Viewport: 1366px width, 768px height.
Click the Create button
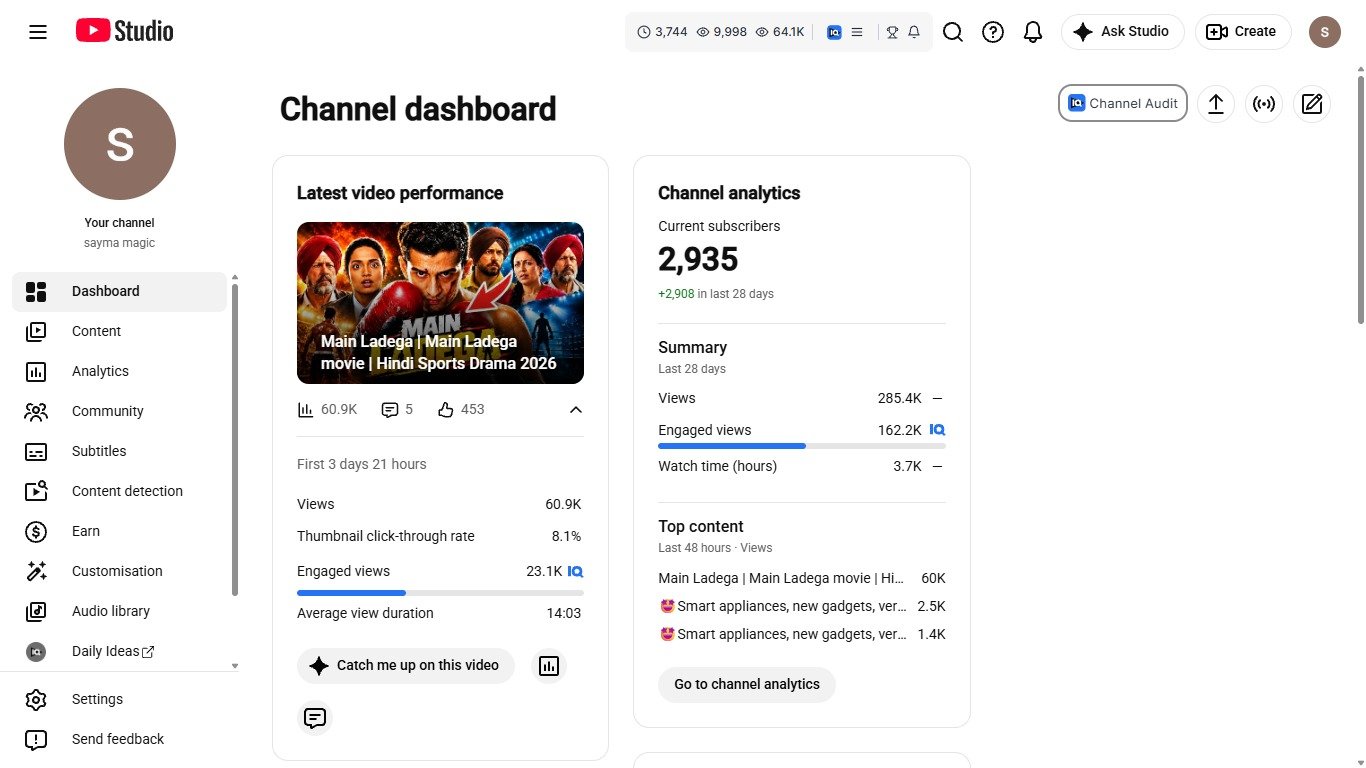(x=1243, y=32)
